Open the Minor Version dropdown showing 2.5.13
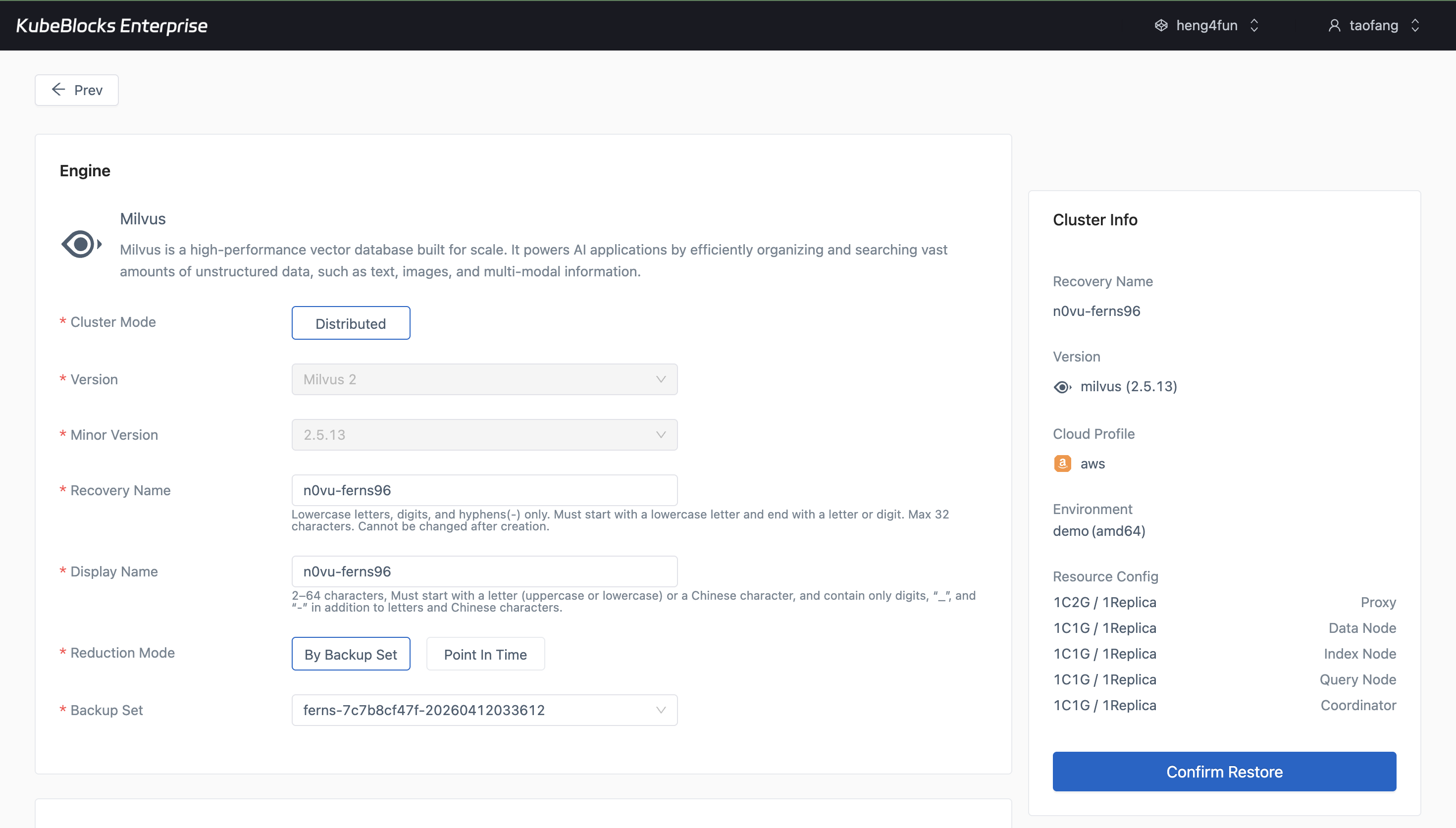The width and height of the screenshot is (1456, 828). (484, 434)
